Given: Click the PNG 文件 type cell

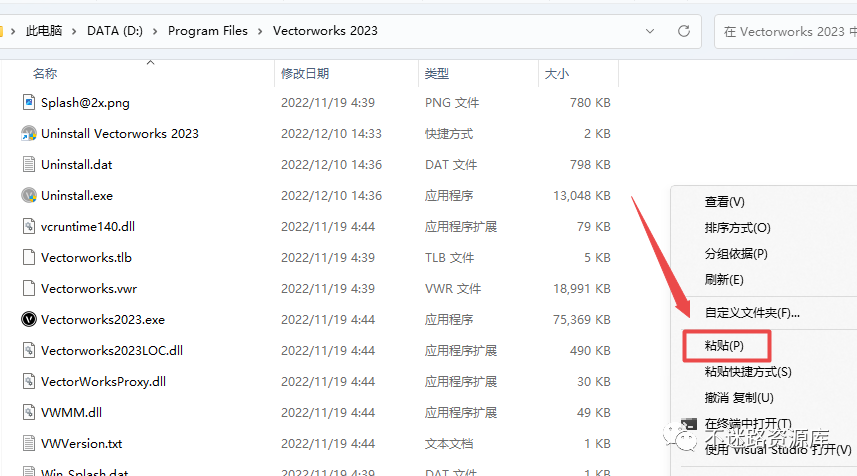Looking at the screenshot, I should coord(451,103).
